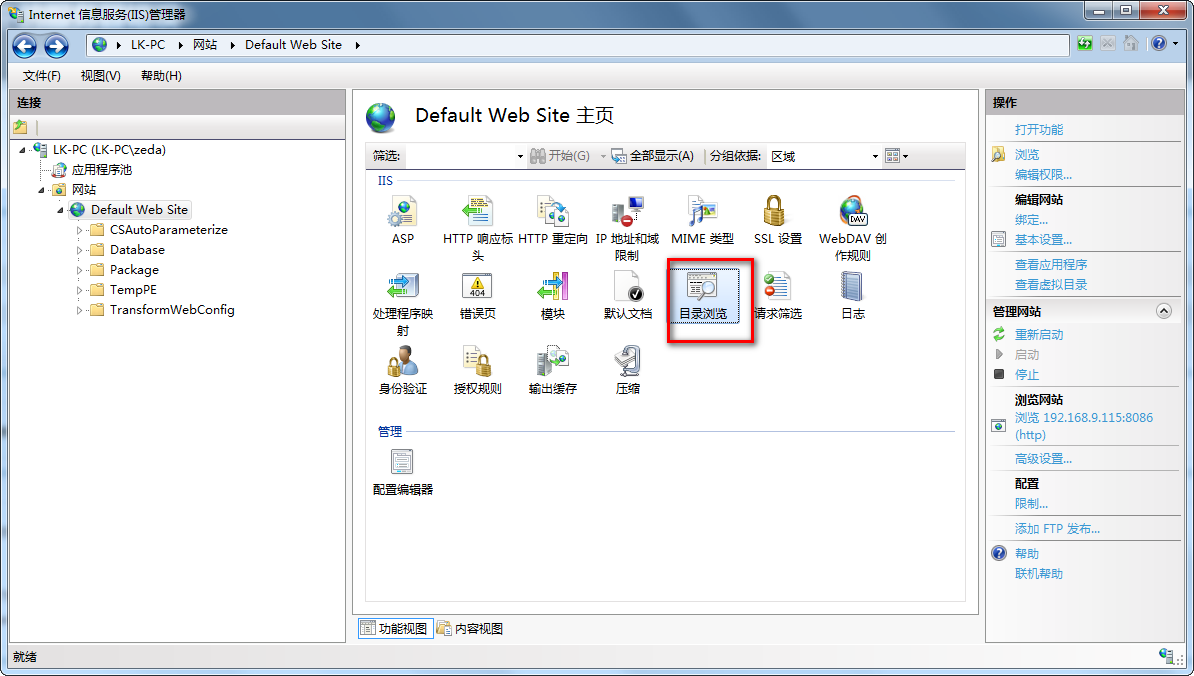
Task: Click 停止 to stop the website
Action: coord(1026,375)
